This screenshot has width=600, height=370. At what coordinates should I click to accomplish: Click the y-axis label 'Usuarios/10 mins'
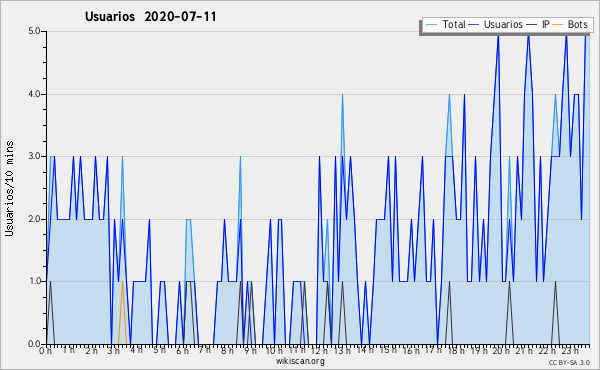pos(9,188)
